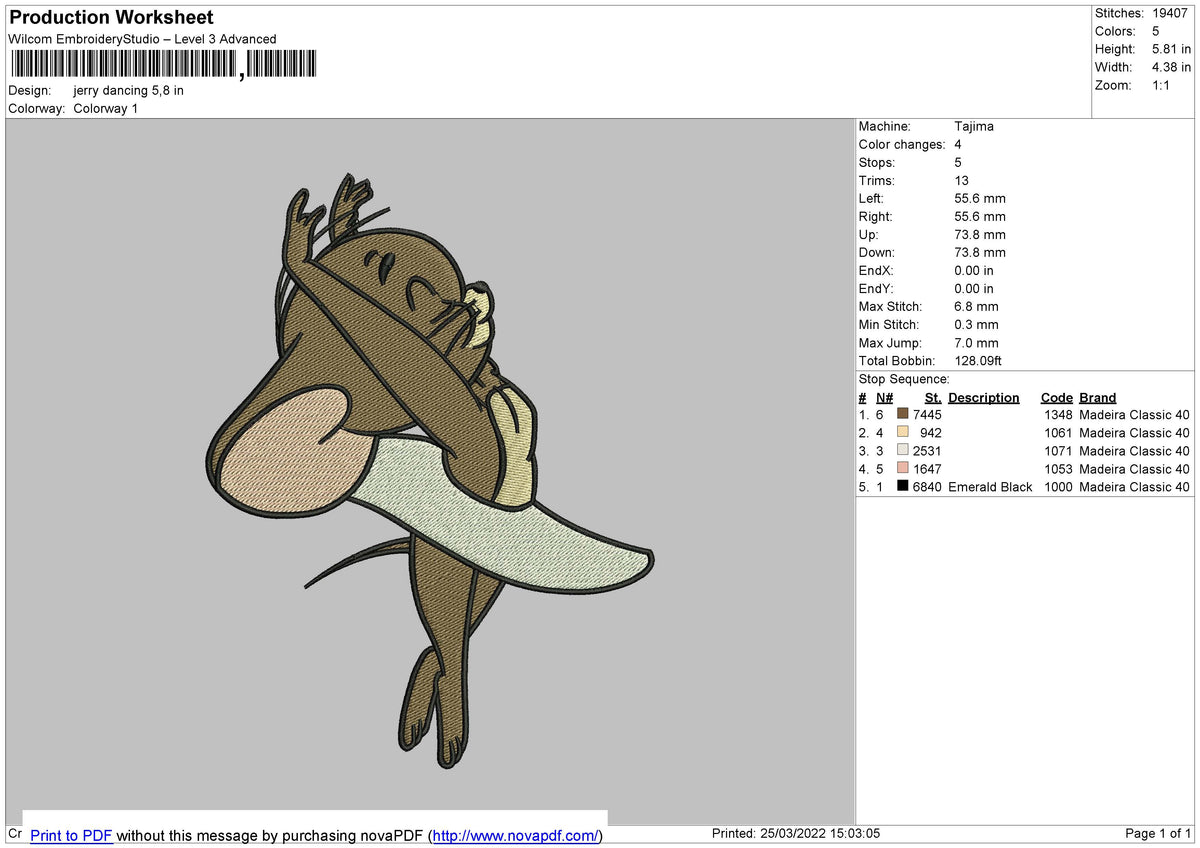Click the light 2531 thread color swatch
Image resolution: width=1200 pixels, height=848 pixels.
903,451
